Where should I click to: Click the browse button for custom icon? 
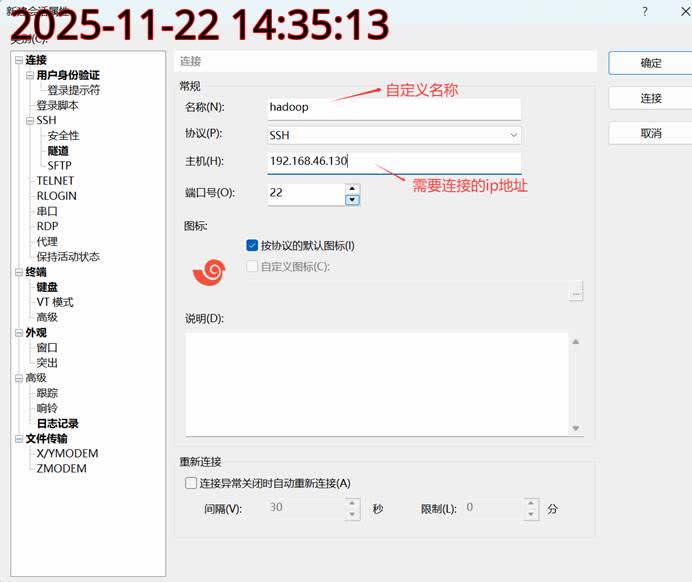click(575, 293)
